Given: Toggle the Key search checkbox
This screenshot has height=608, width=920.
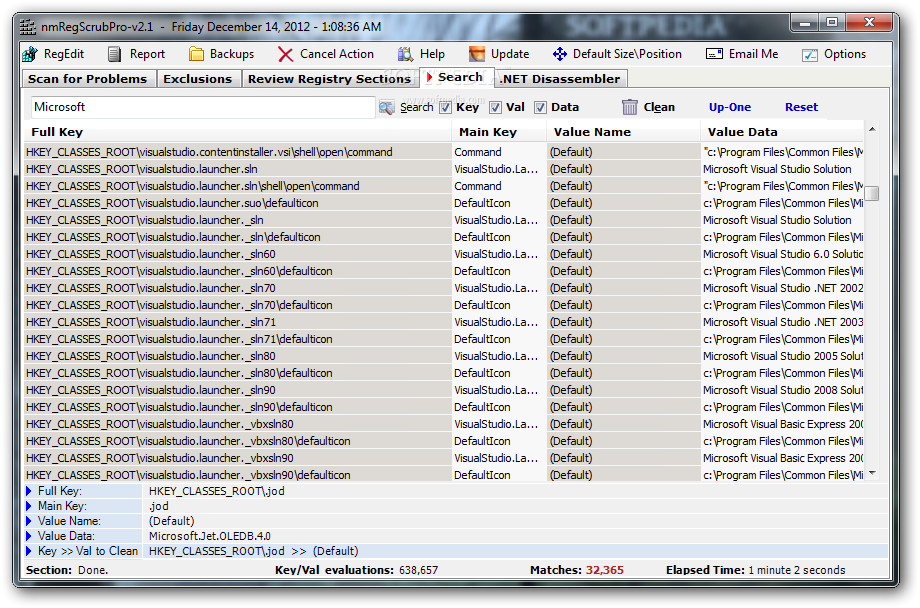Looking at the screenshot, I should tap(445, 107).
